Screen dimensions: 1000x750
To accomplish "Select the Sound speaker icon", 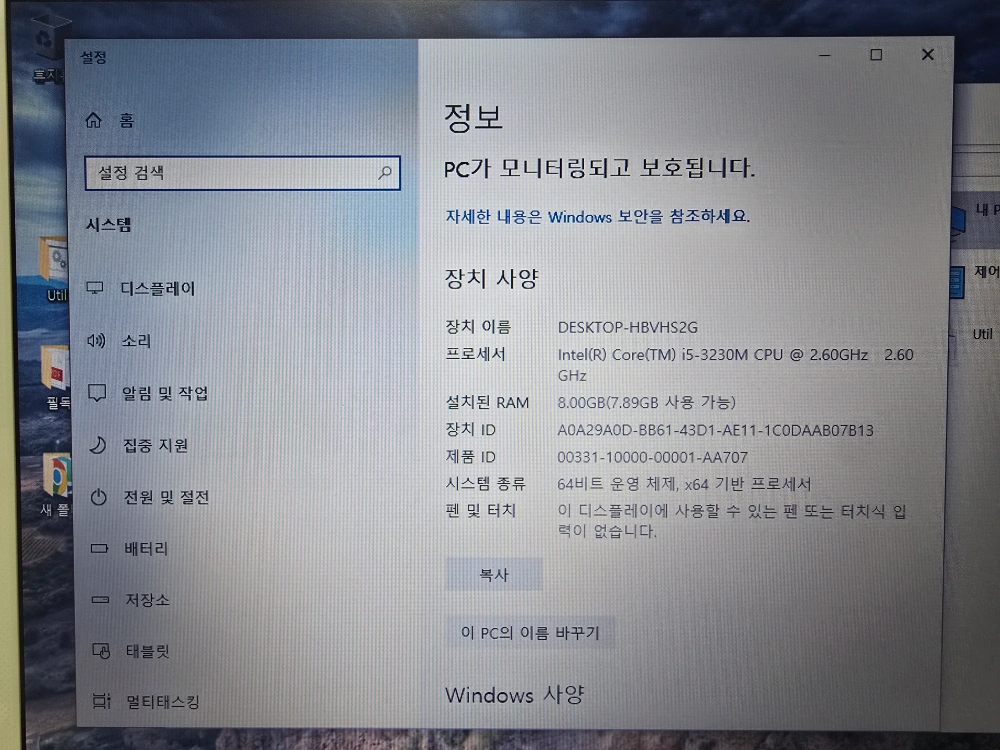I will click(96, 341).
